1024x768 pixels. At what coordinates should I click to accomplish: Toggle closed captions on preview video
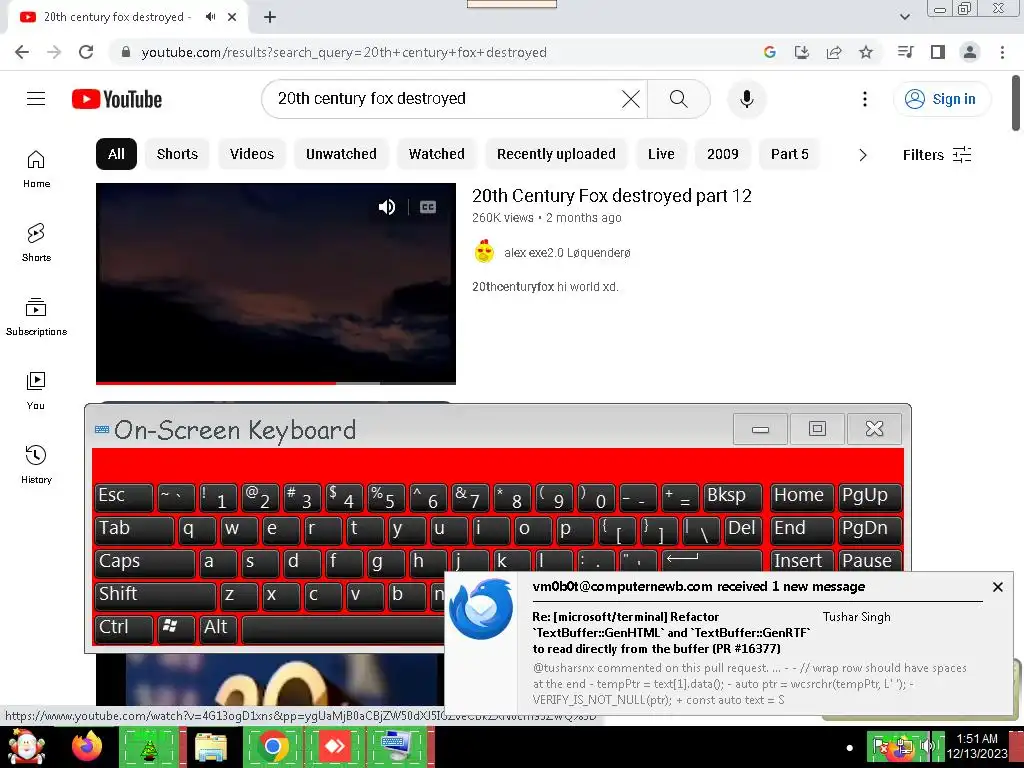tap(428, 207)
